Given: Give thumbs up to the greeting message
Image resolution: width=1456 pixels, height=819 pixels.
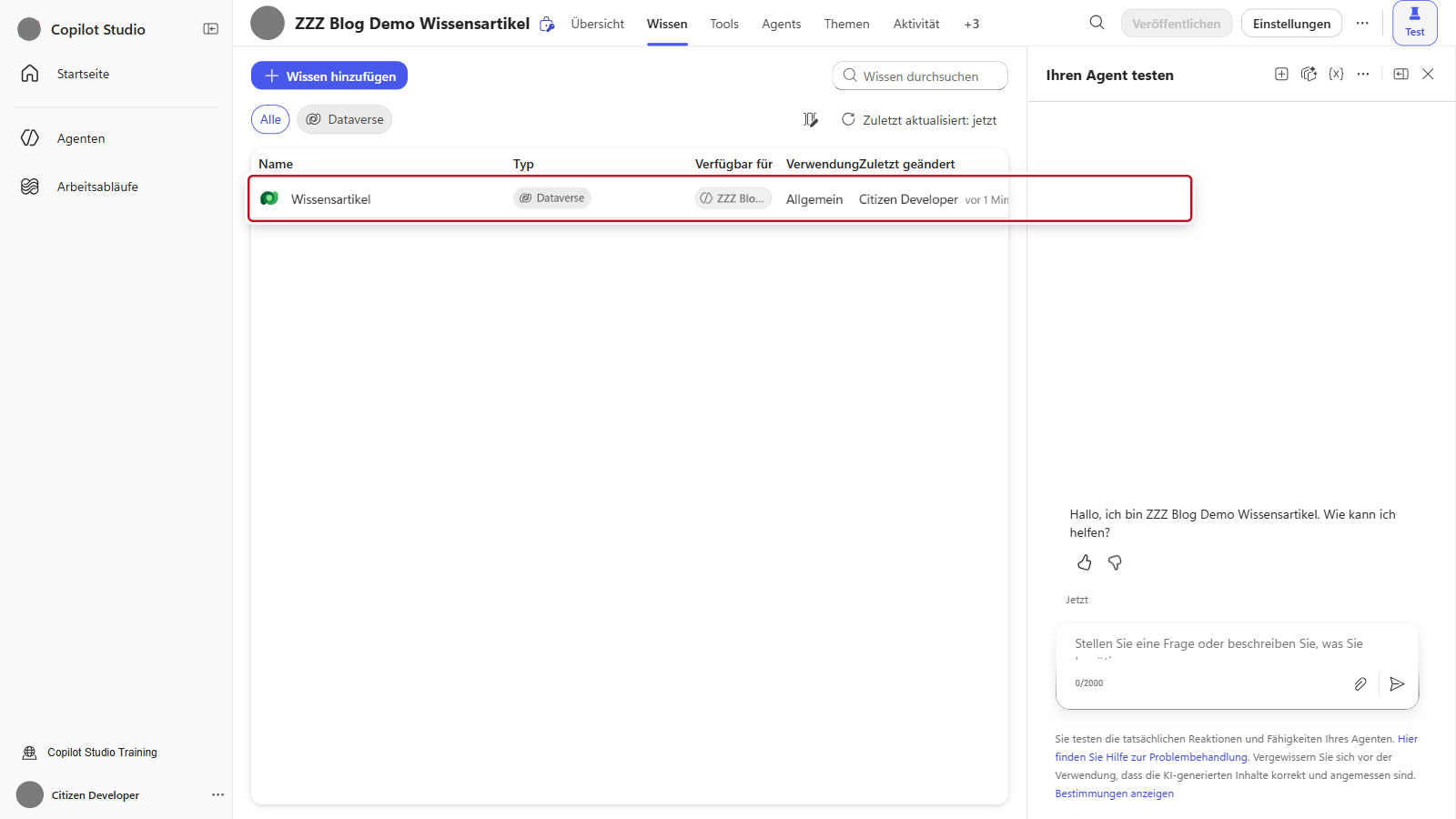Looking at the screenshot, I should [1085, 563].
